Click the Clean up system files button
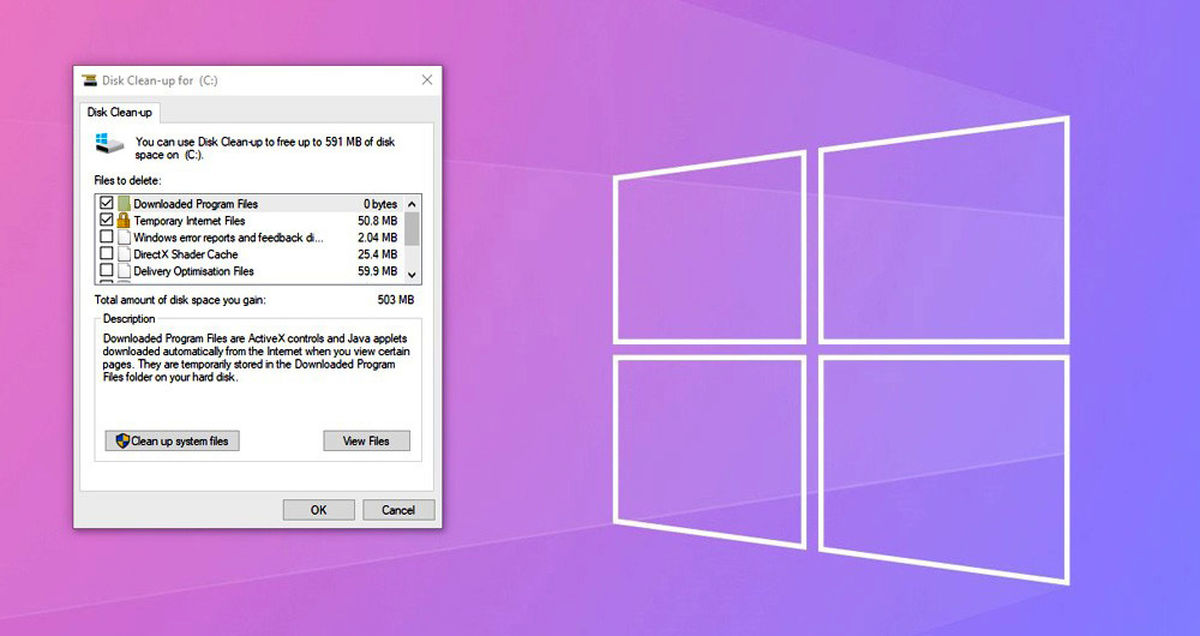Screen dimensions: 1200x636 pos(173,441)
